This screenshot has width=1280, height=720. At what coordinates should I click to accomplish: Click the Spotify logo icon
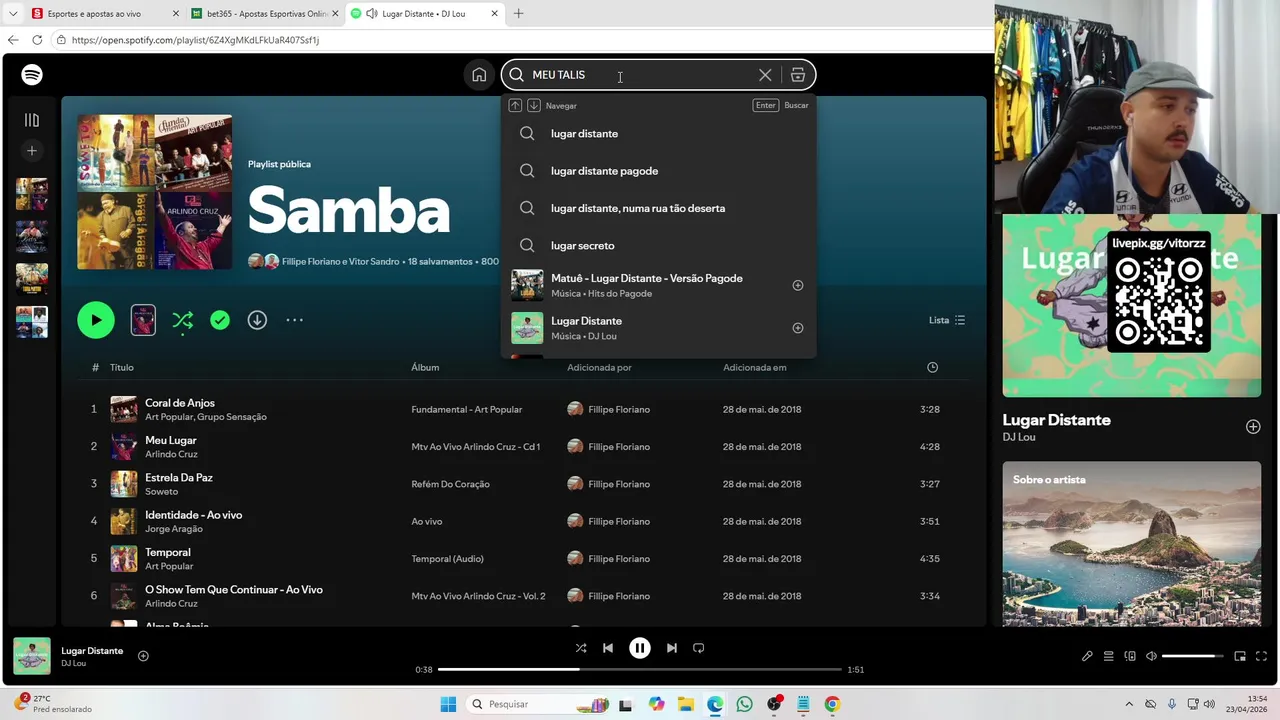click(x=32, y=75)
